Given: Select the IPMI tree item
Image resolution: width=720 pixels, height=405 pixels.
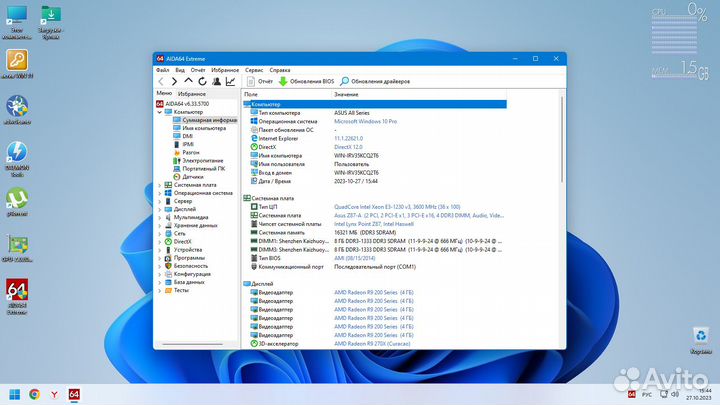Looking at the screenshot, I should [x=184, y=144].
